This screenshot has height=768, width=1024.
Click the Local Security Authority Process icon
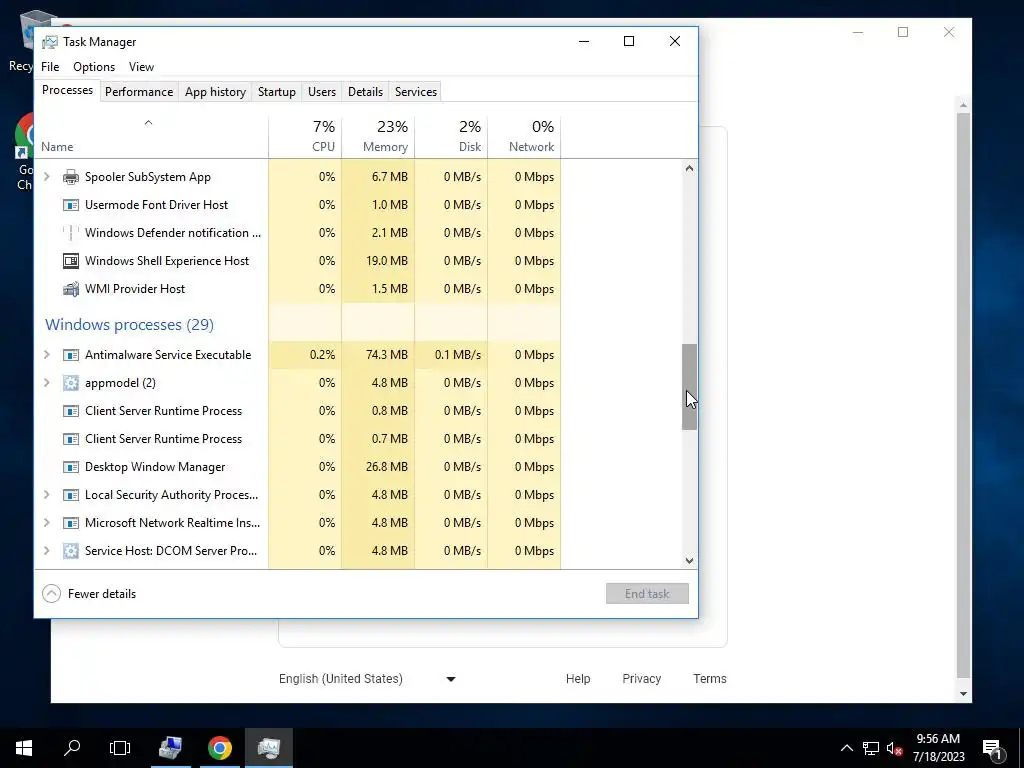click(71, 495)
